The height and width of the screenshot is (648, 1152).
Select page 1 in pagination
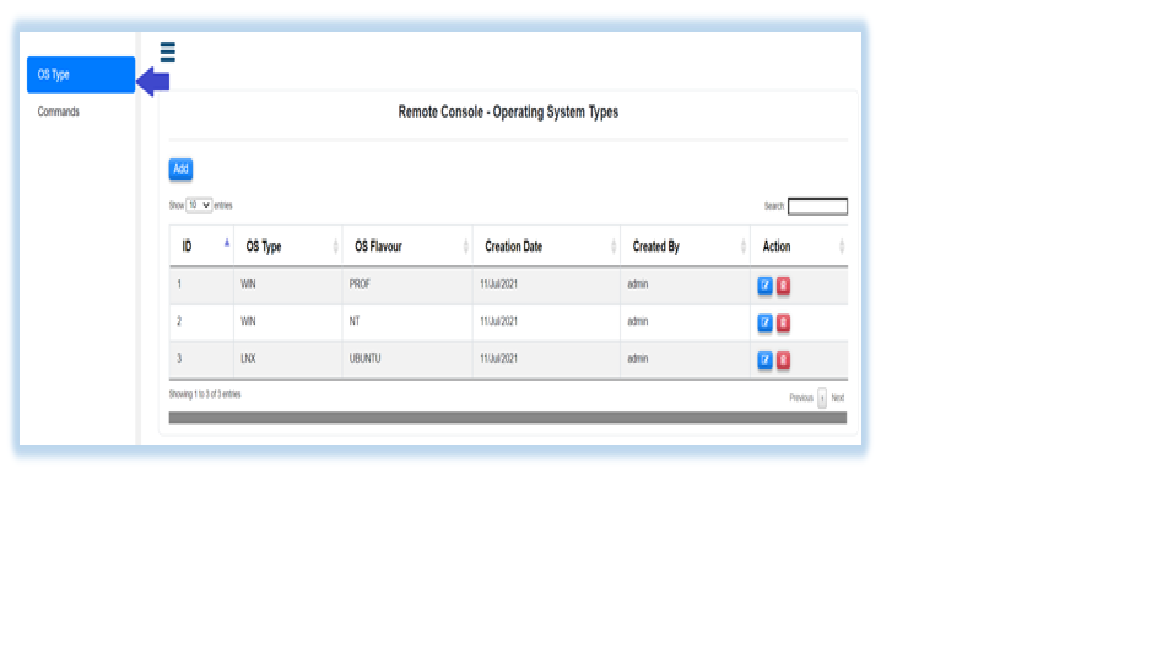click(822, 397)
